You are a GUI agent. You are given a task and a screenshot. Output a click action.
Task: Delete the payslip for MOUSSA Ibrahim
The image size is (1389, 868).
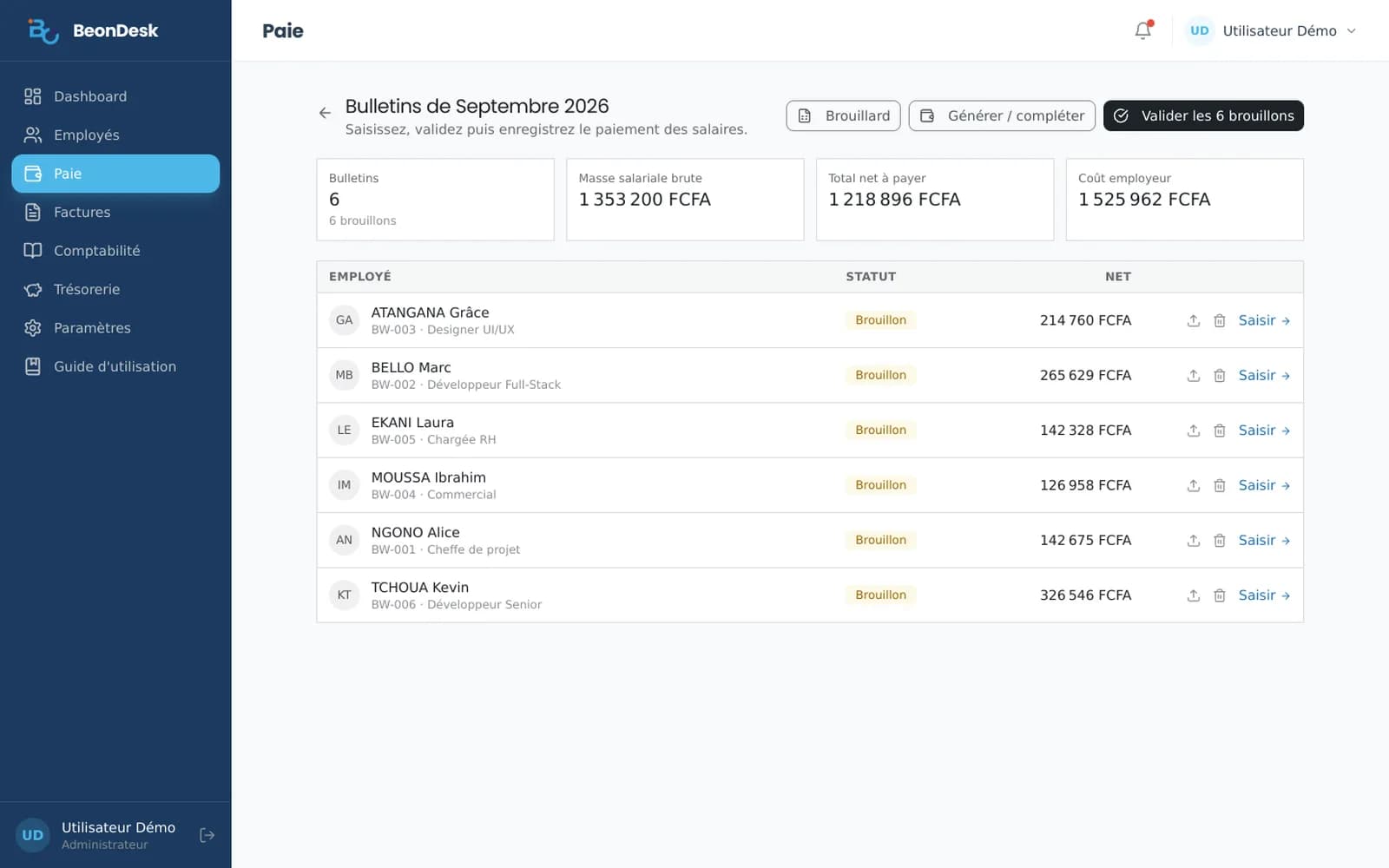pyautogui.click(x=1220, y=485)
